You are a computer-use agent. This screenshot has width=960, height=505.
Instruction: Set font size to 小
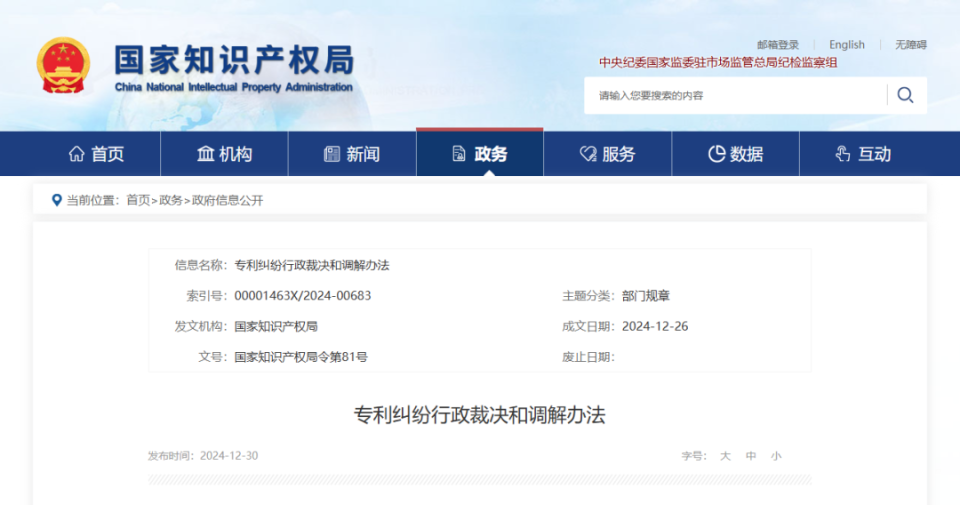(x=776, y=456)
